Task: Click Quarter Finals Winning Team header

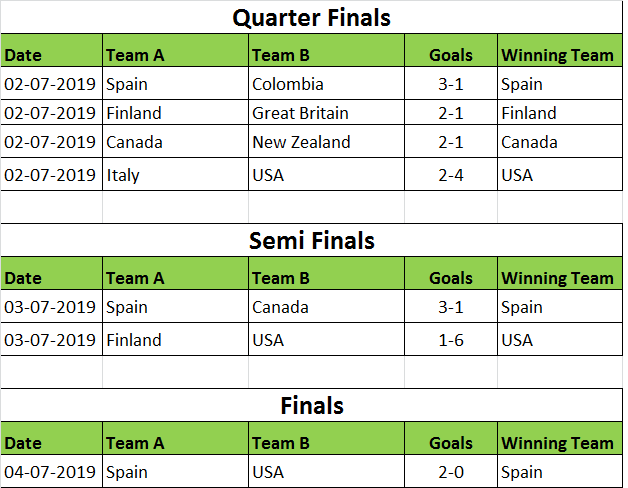Action: pos(557,55)
